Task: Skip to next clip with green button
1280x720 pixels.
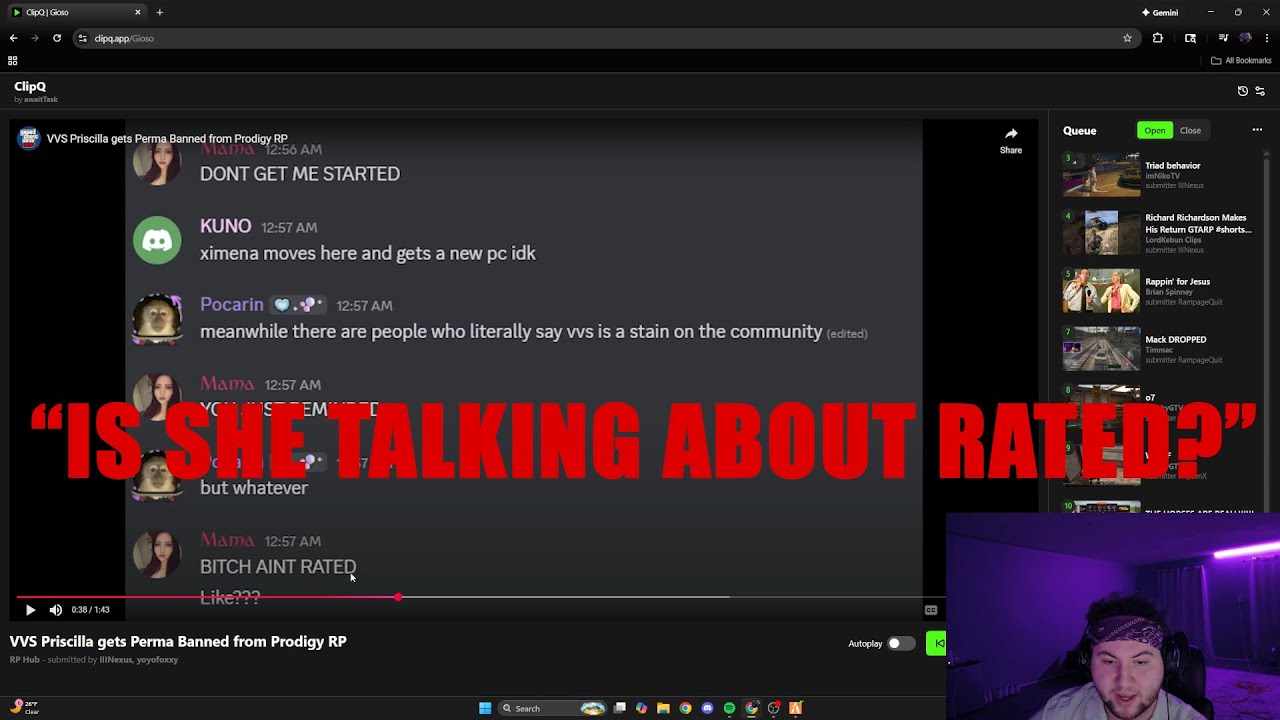Action: tap(937, 643)
